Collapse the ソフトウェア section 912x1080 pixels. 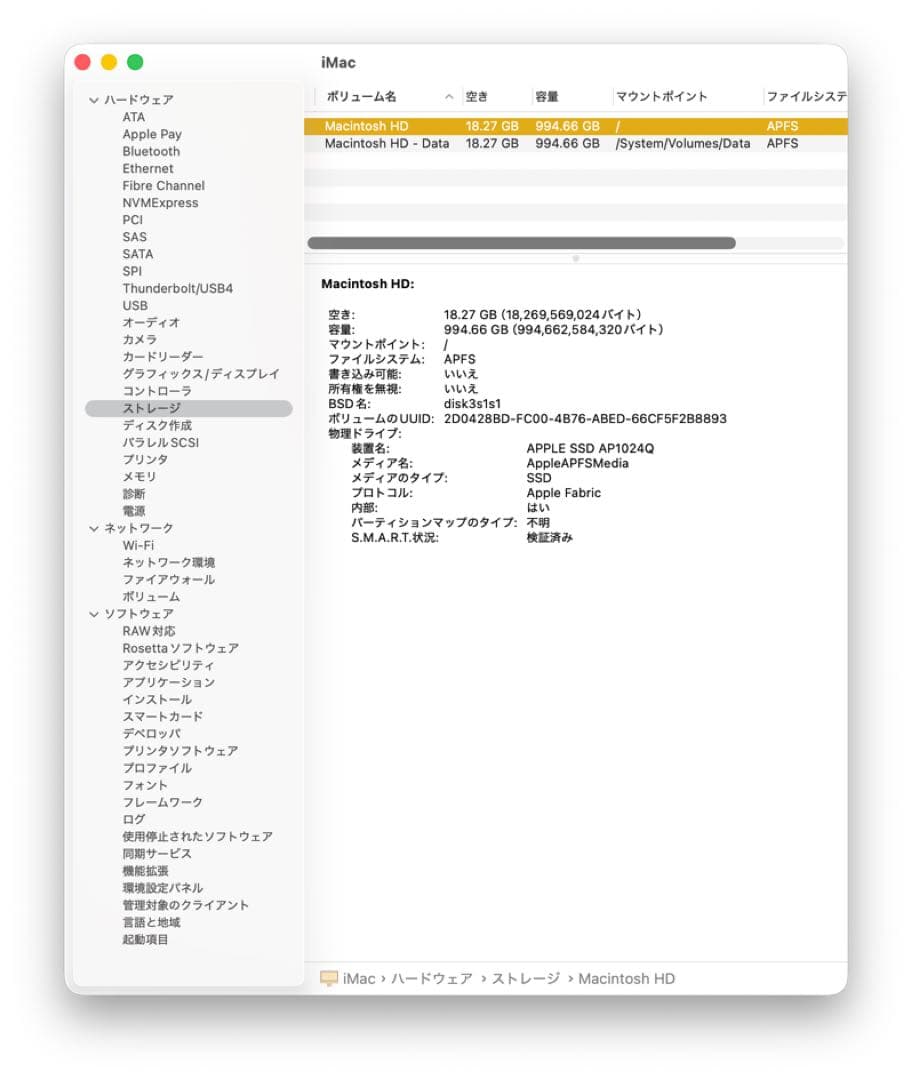coord(95,613)
